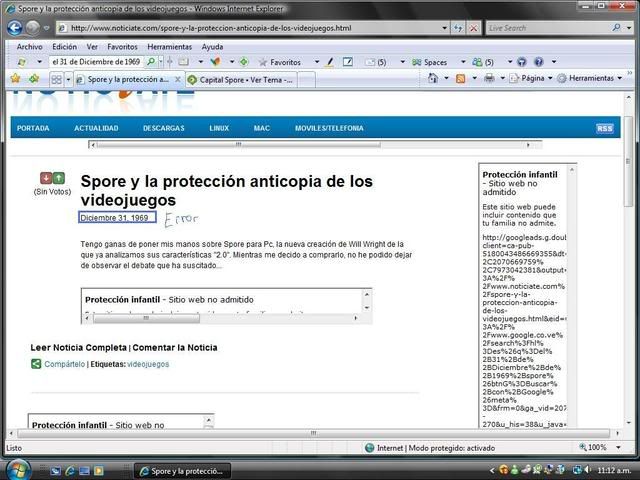Open the Herramientas menu in menu bar
This screenshot has height=480, width=640.
pos(169,47)
